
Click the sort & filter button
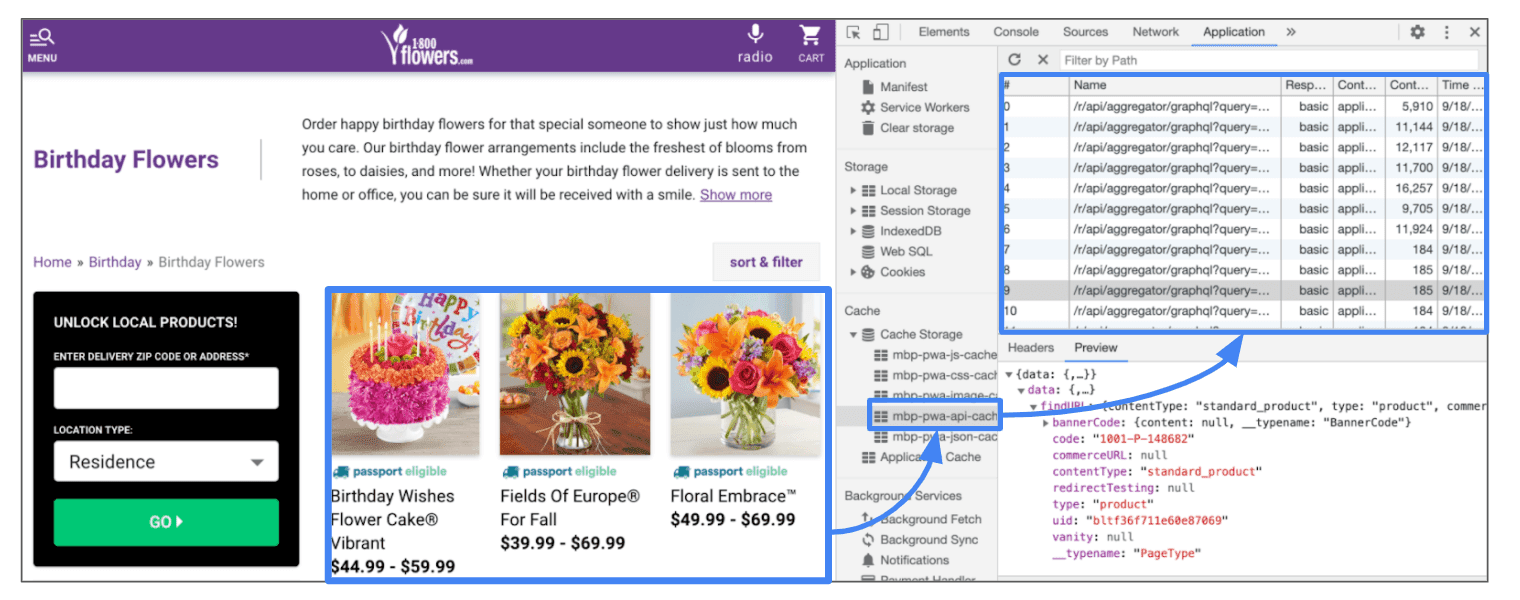pos(766,262)
